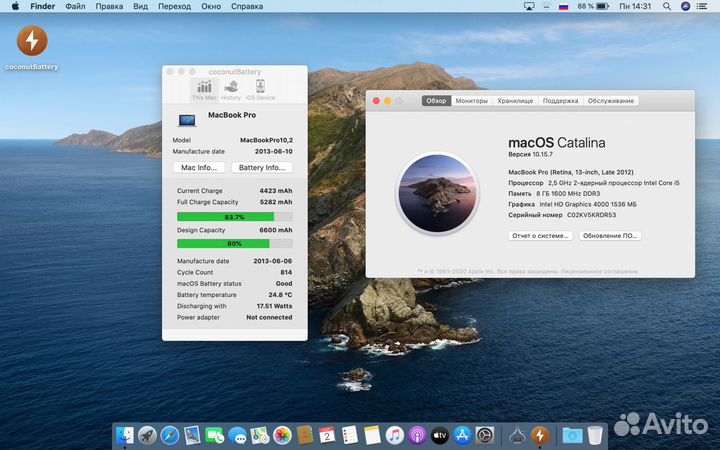Open the Окно menu

pos(211,6)
